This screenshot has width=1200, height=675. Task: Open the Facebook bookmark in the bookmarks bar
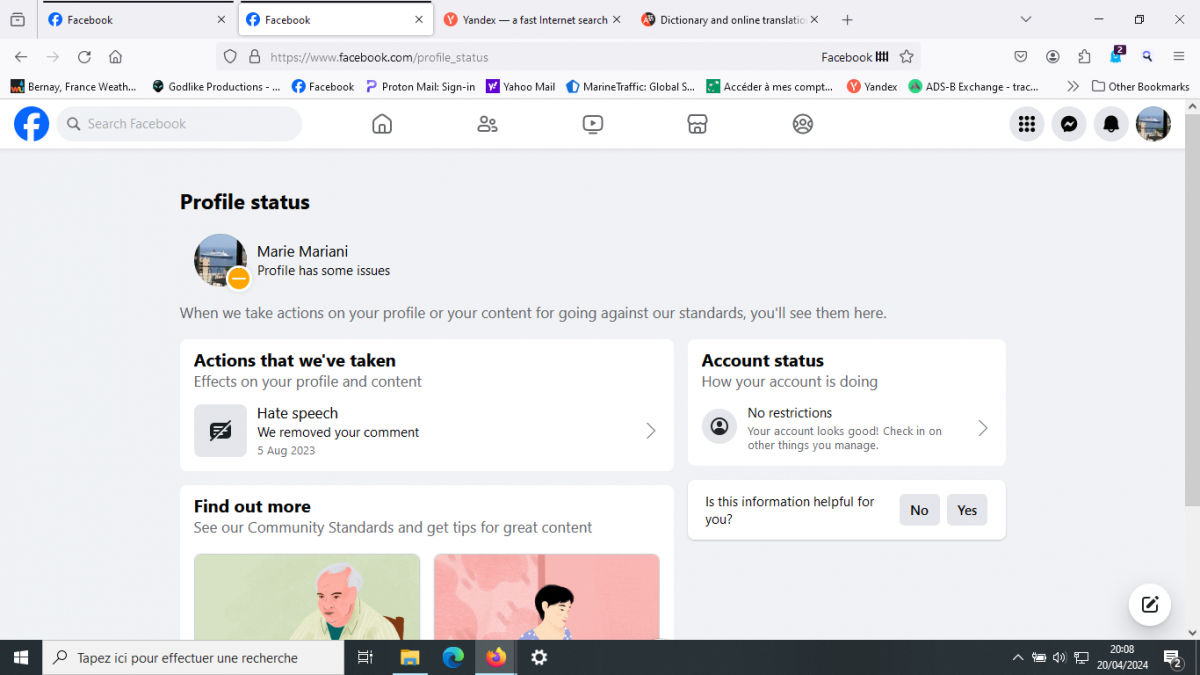click(323, 87)
